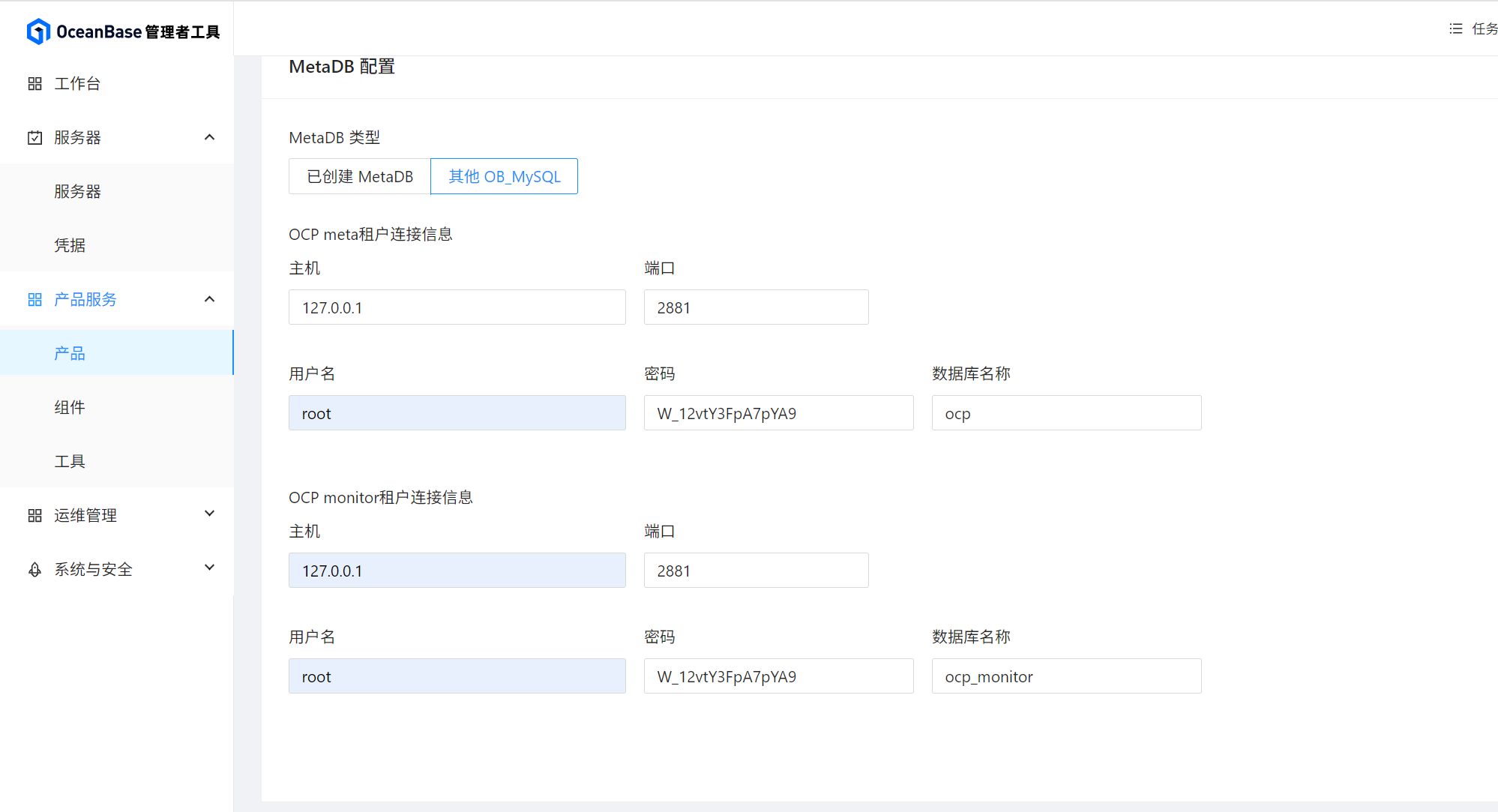The width and height of the screenshot is (1498, 812).
Task: Expand the 系统与安全 menu section
Action: click(x=210, y=568)
